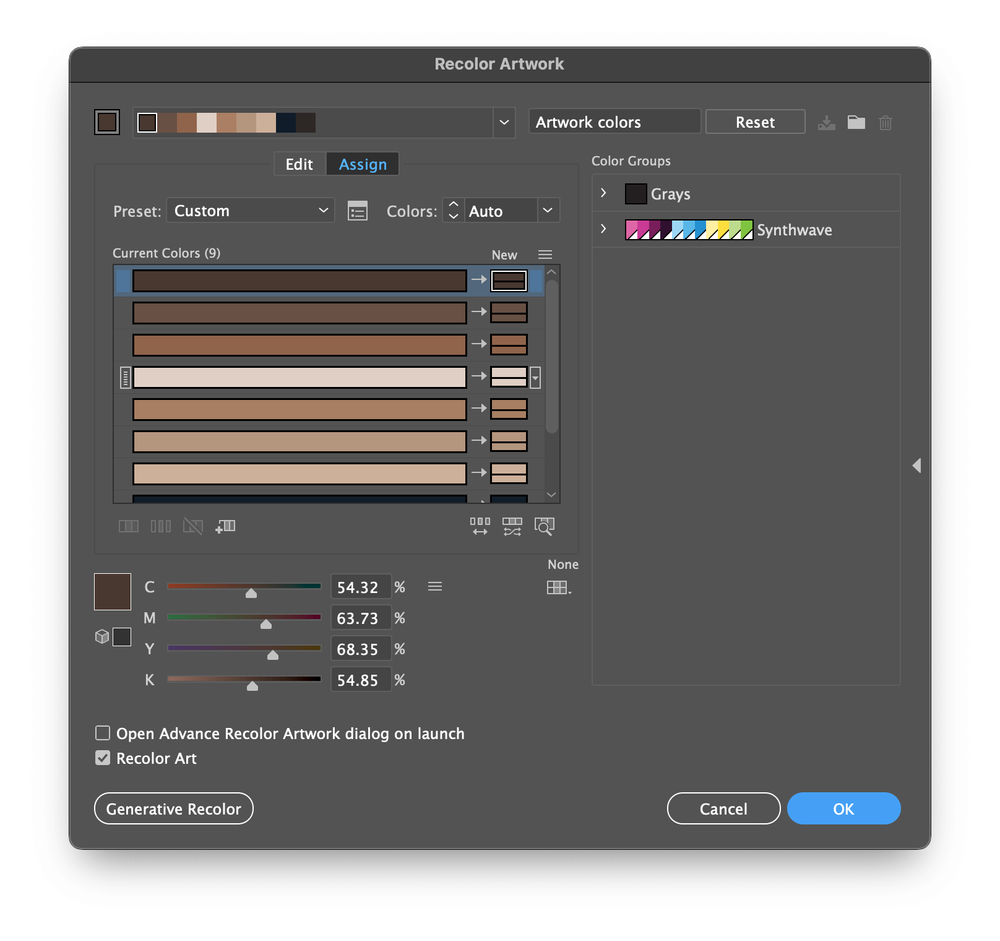Click the M value field 63.73
Image resolution: width=1000 pixels, height=941 pixels.
pyautogui.click(x=361, y=618)
